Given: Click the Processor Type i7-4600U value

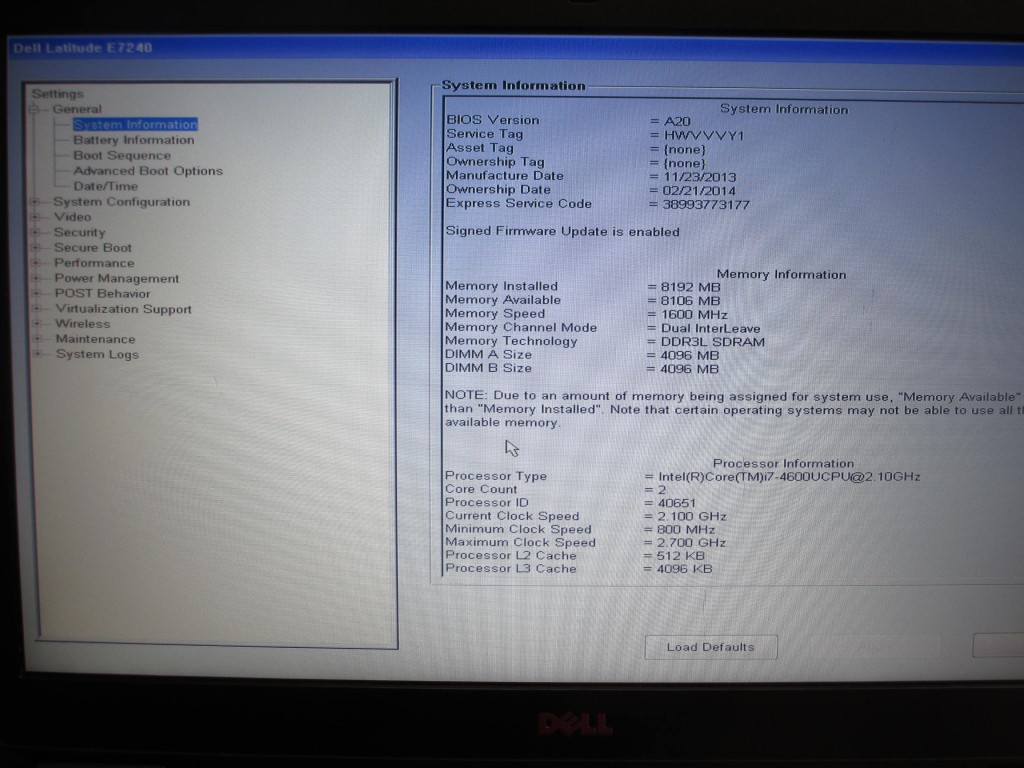Looking at the screenshot, I should [789, 477].
